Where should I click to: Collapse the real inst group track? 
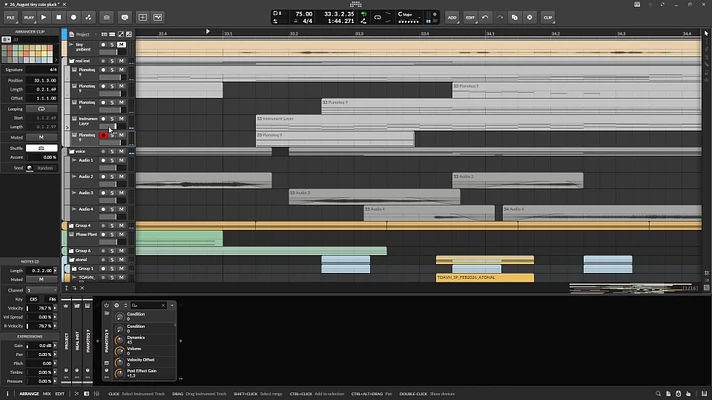pyautogui.click(x=72, y=60)
